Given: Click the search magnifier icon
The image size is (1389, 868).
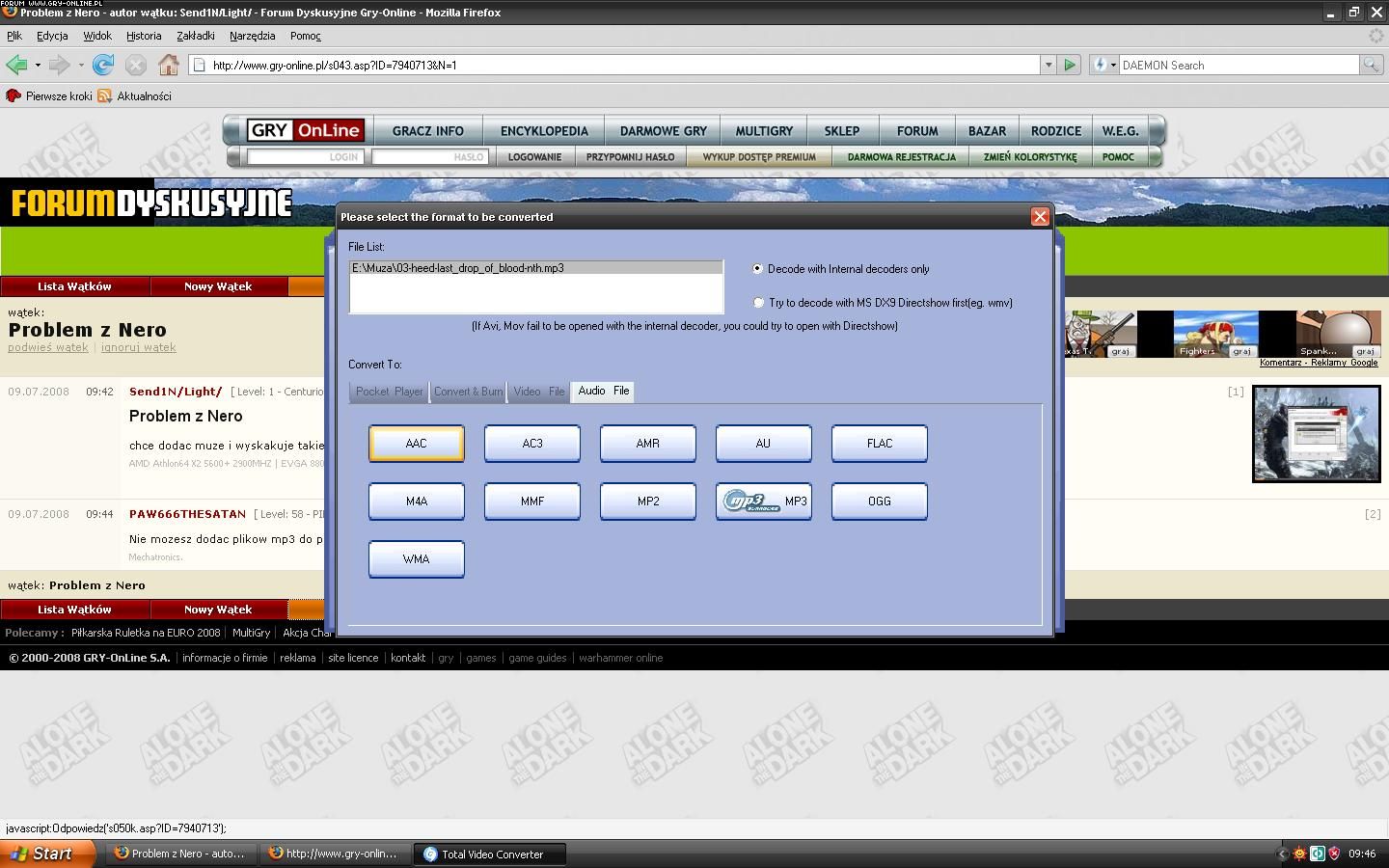Looking at the screenshot, I should (1371, 65).
